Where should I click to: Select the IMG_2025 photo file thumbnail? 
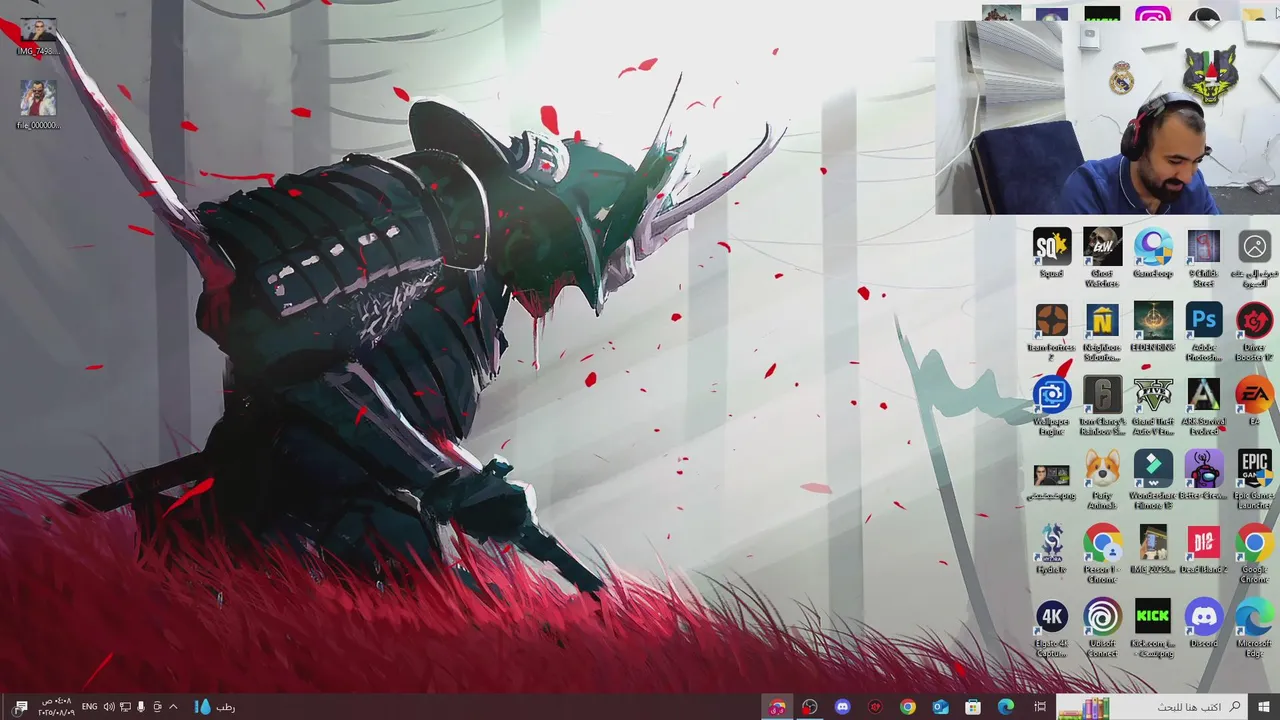pyautogui.click(x=1153, y=549)
